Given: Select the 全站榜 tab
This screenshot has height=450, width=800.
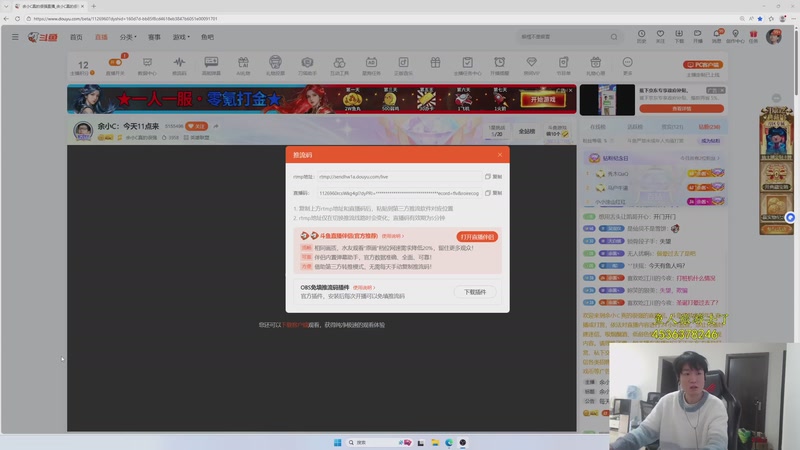Looking at the screenshot, I should point(527,131).
